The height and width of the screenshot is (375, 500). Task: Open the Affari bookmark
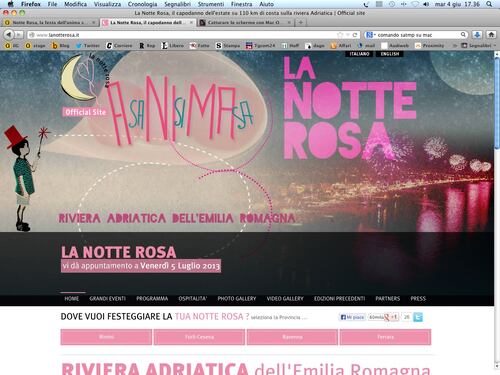tap(341, 46)
